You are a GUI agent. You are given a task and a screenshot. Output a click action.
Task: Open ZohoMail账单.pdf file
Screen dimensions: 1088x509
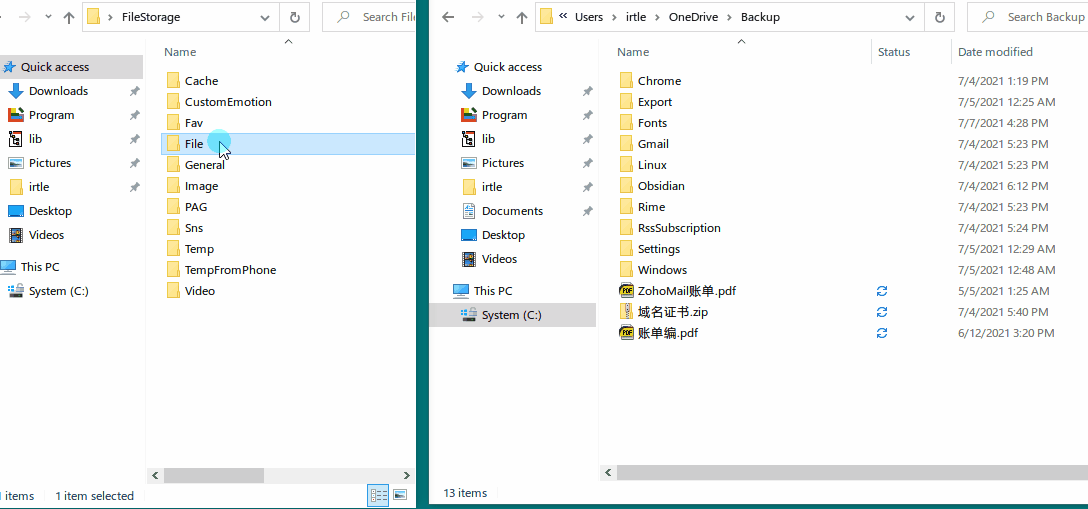coord(686,291)
